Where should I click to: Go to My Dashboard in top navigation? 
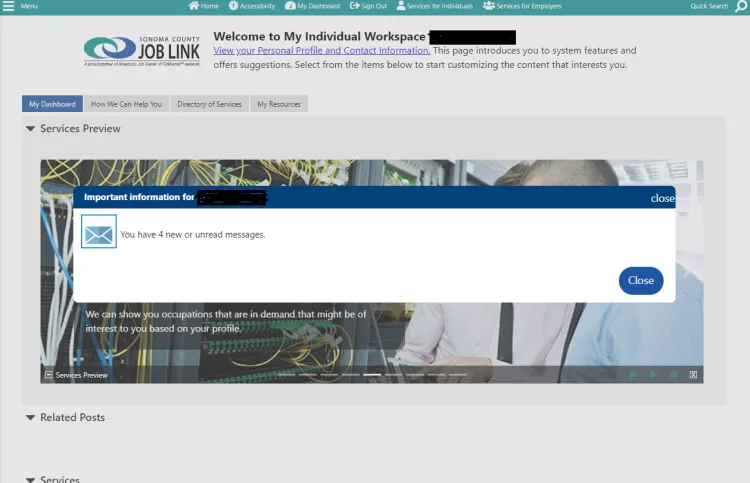click(319, 6)
